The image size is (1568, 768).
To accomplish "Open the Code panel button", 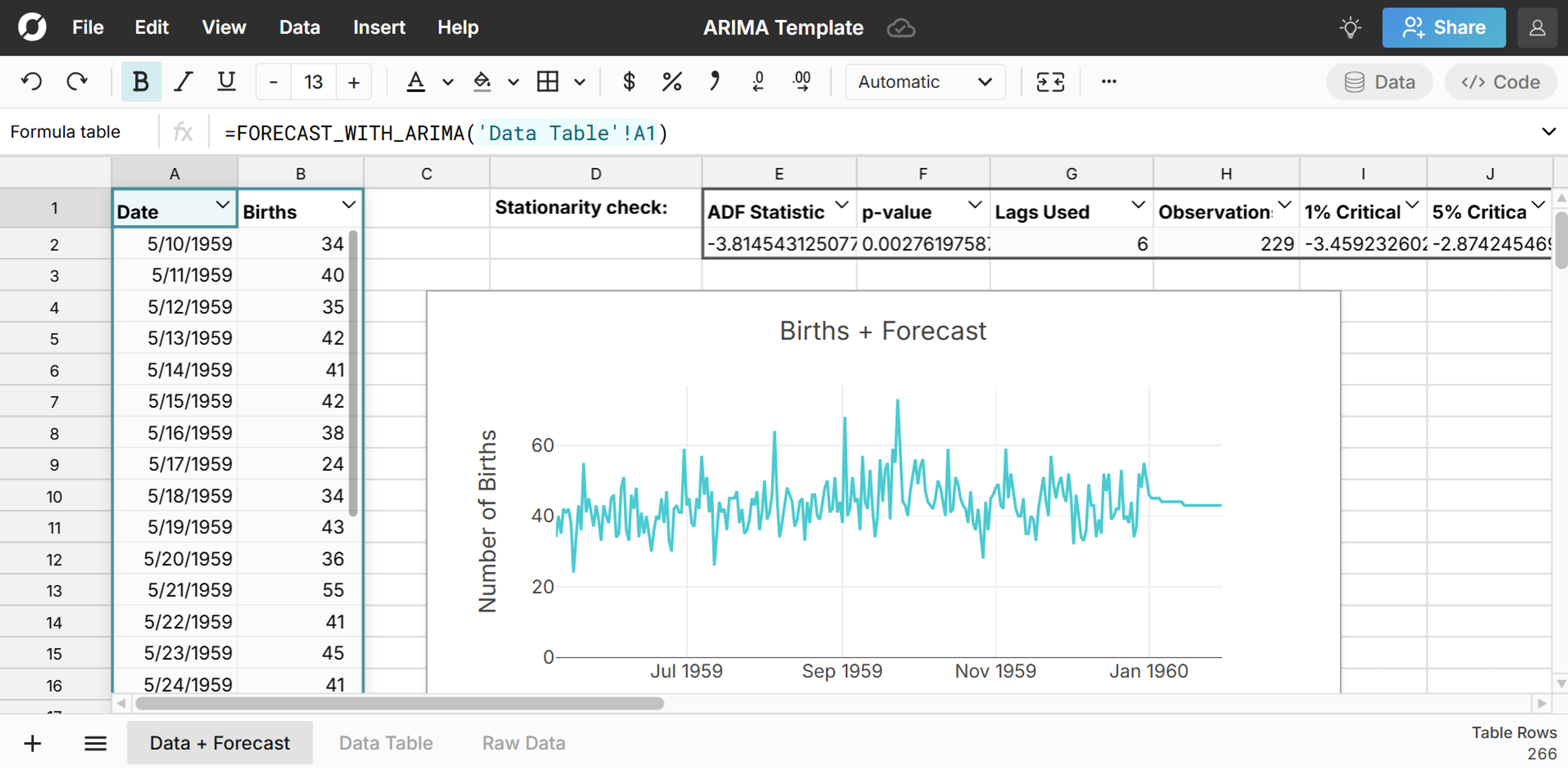I will [x=1500, y=82].
